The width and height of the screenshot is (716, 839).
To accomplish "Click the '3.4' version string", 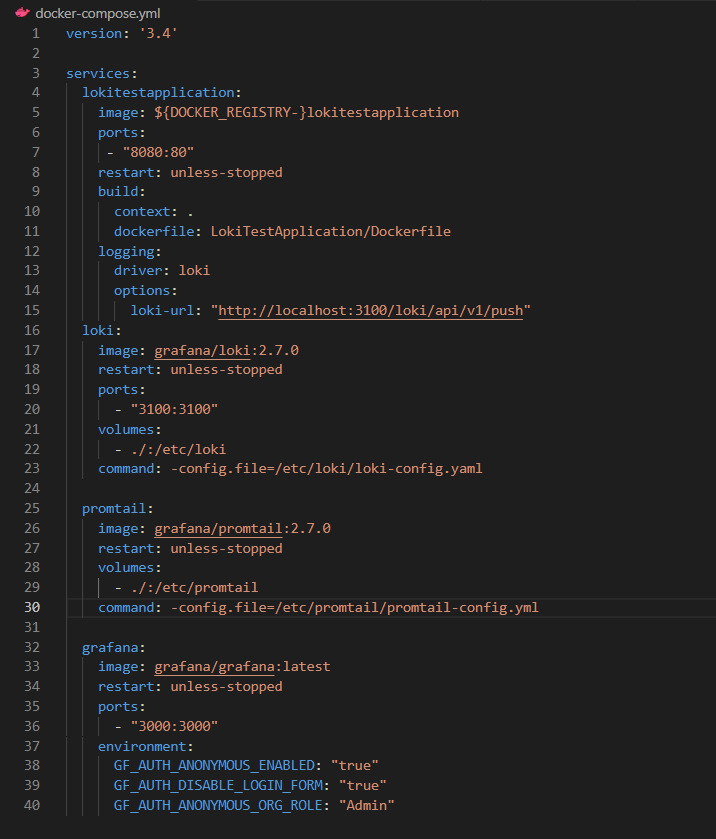I will coord(158,33).
